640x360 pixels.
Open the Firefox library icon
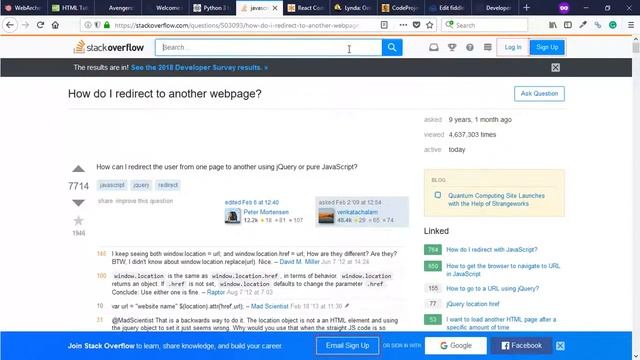click(x=553, y=25)
